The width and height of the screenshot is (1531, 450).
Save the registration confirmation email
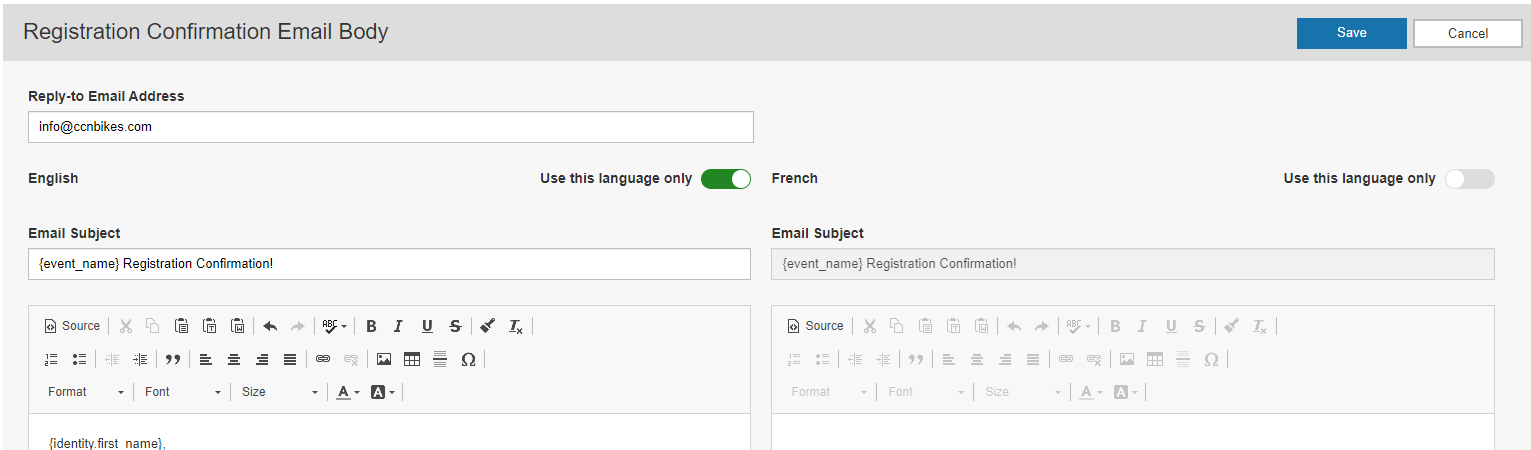point(1351,33)
